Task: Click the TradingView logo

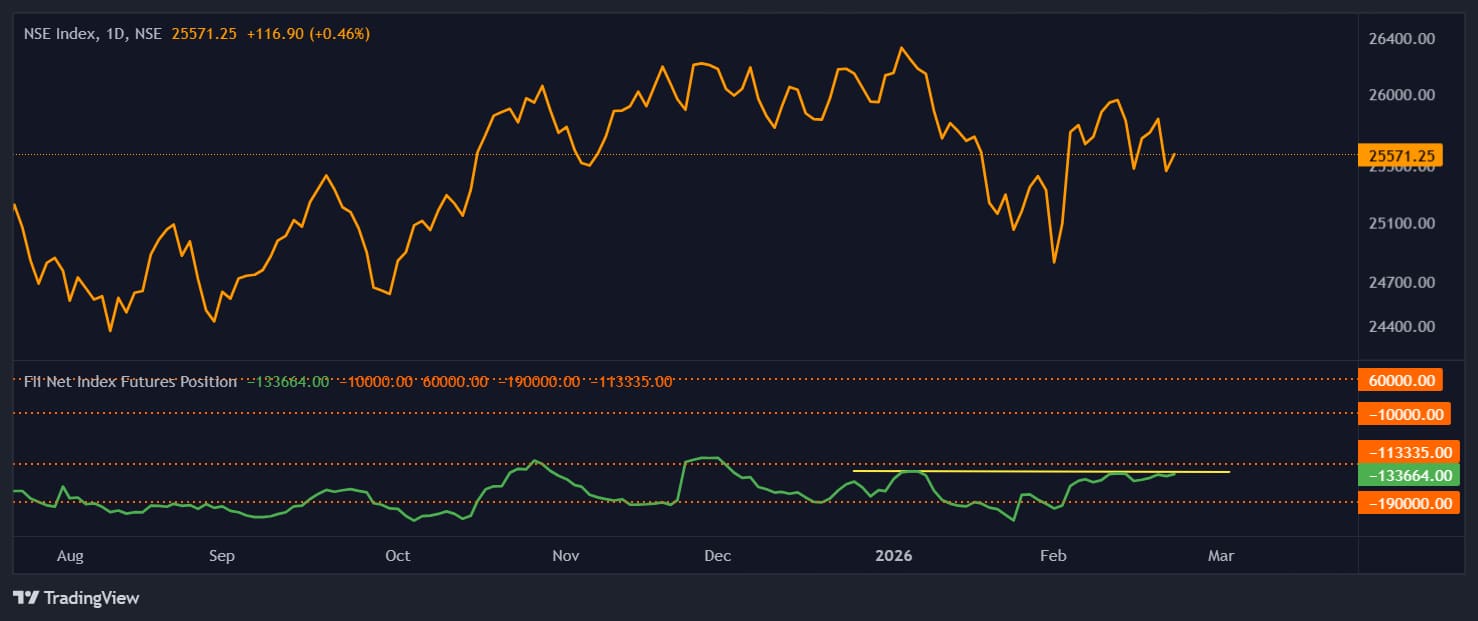Action: coord(76,598)
